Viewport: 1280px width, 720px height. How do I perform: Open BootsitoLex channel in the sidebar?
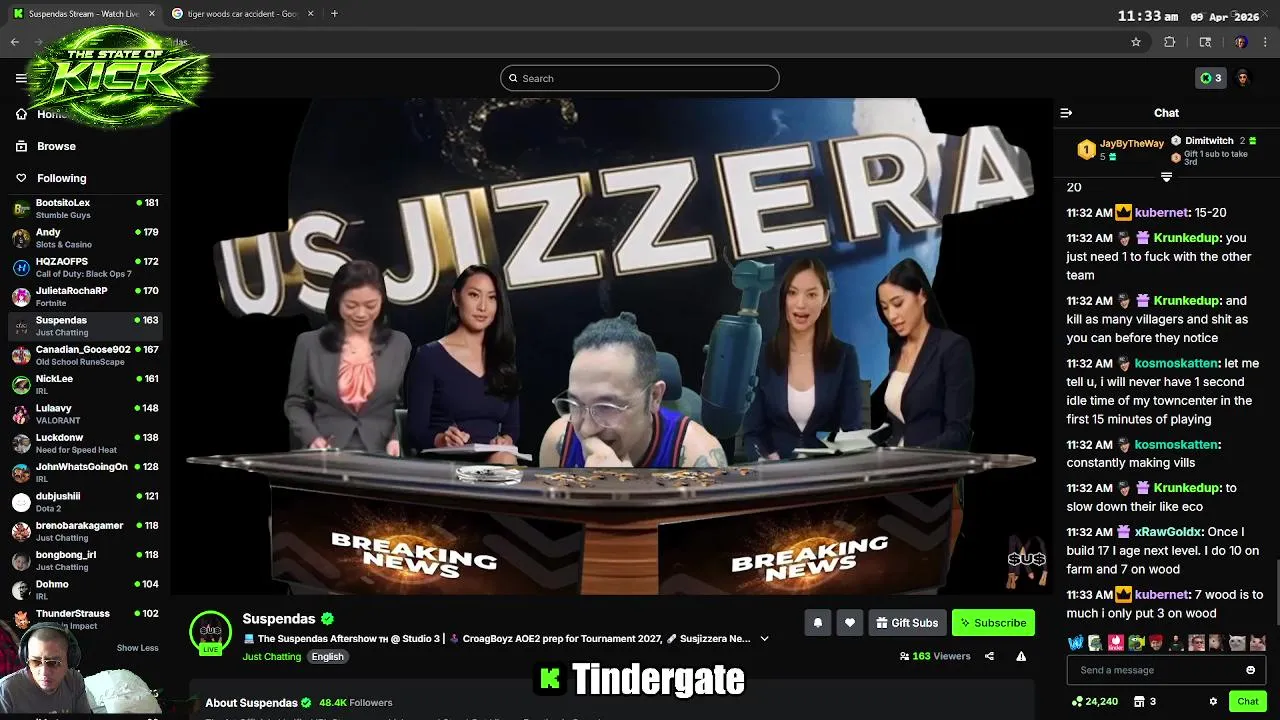click(x=85, y=208)
